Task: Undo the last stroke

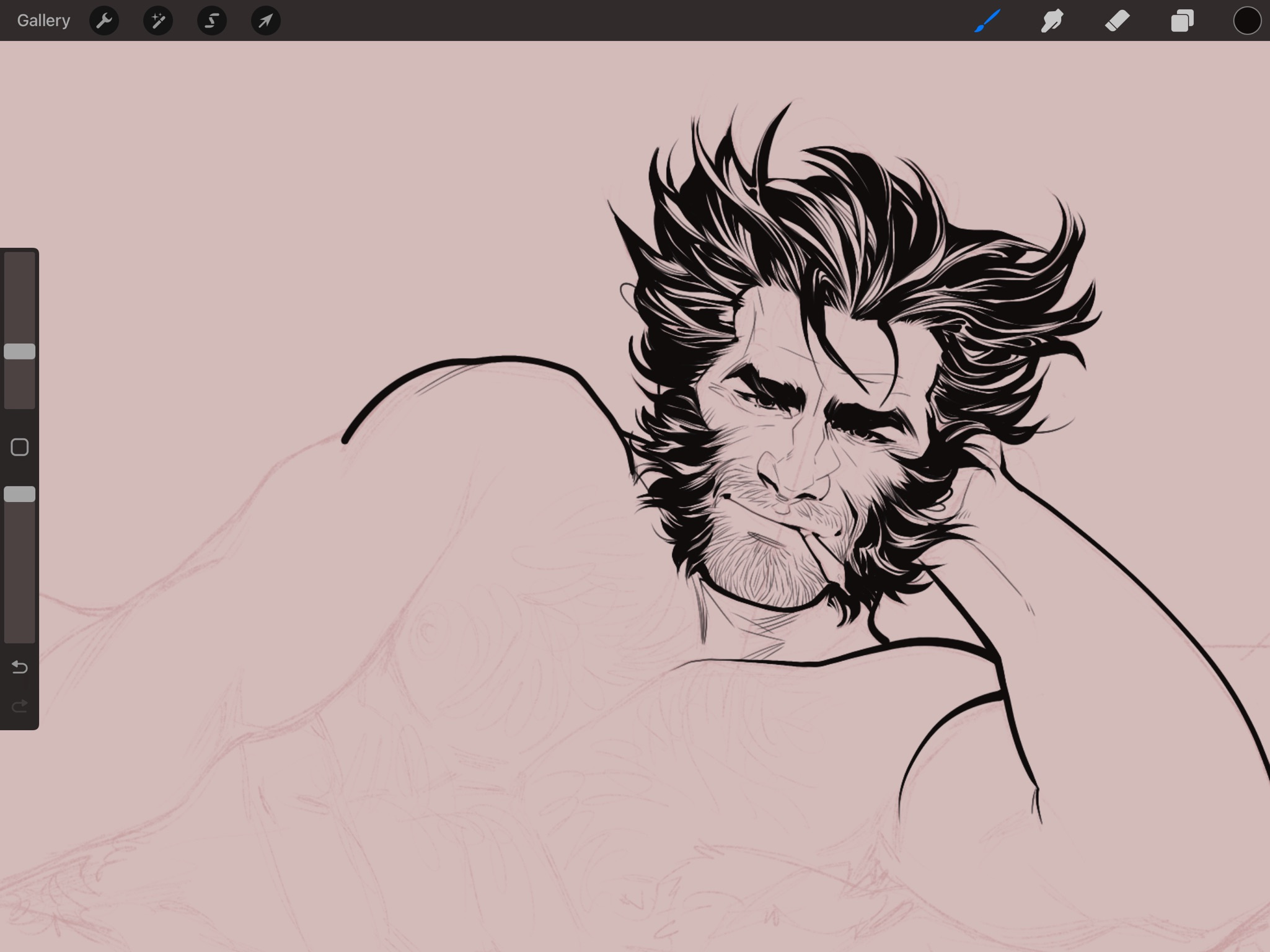Action: tap(20, 667)
